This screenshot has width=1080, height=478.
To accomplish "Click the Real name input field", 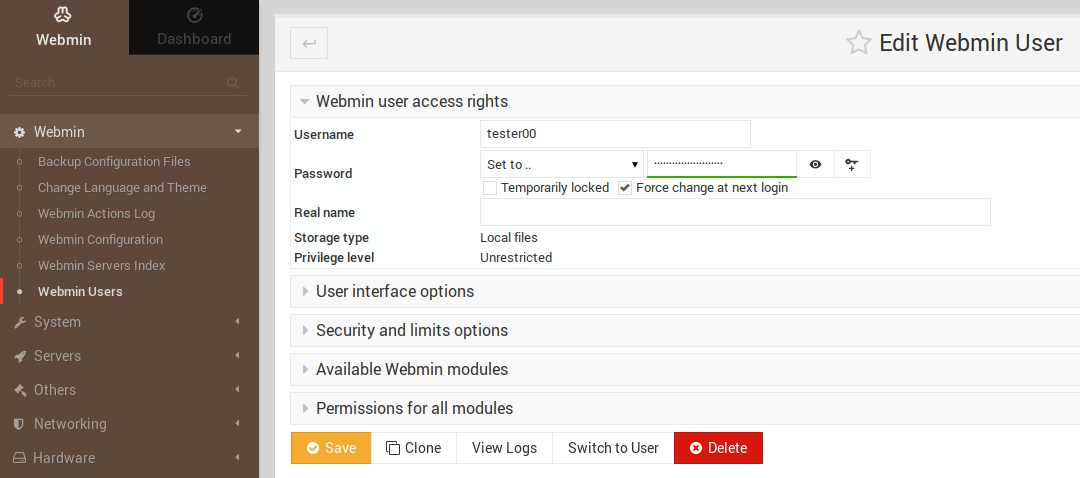I will [x=735, y=212].
